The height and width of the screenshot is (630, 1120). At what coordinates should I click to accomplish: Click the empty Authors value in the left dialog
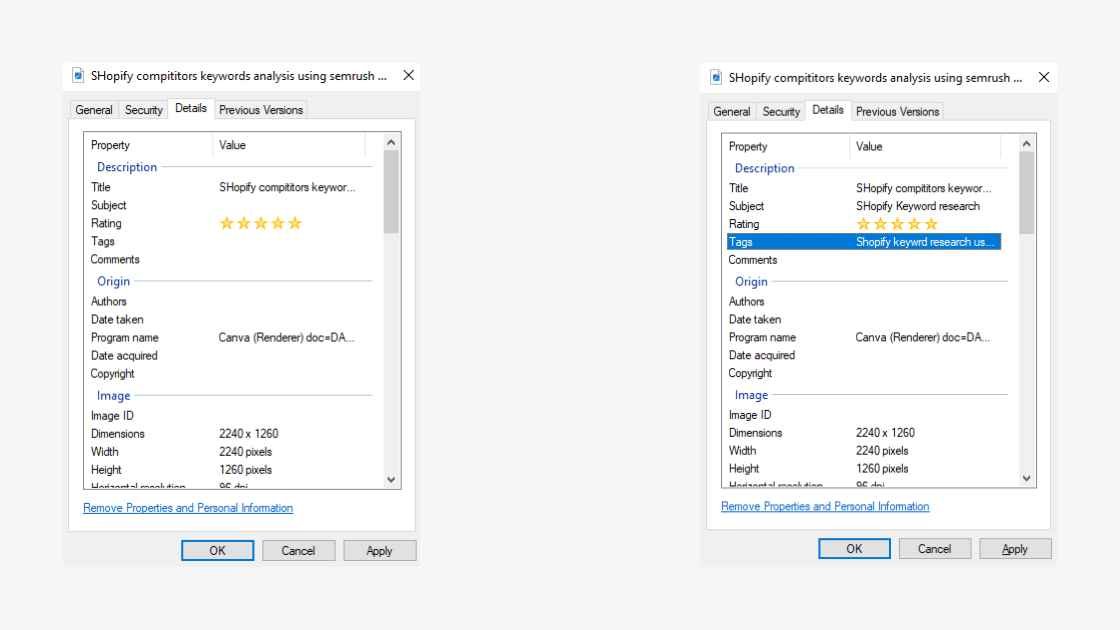point(289,301)
